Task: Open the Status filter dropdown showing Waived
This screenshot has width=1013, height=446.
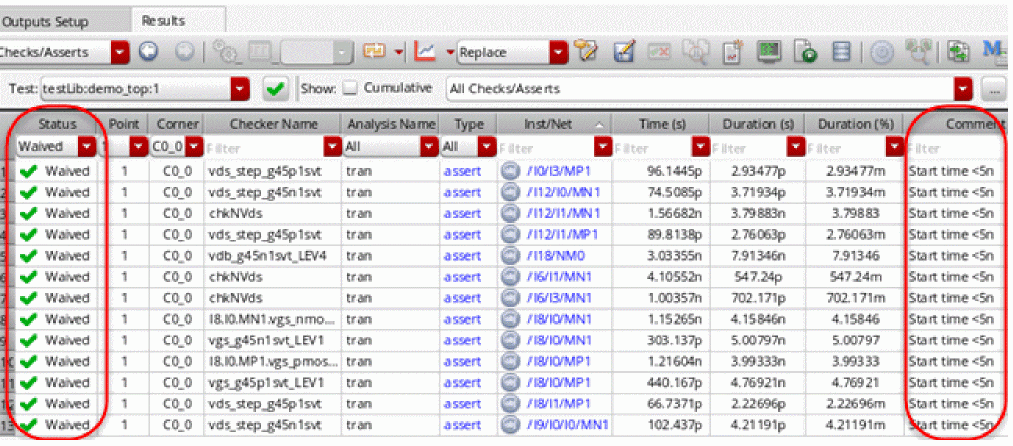Action: coord(88,147)
